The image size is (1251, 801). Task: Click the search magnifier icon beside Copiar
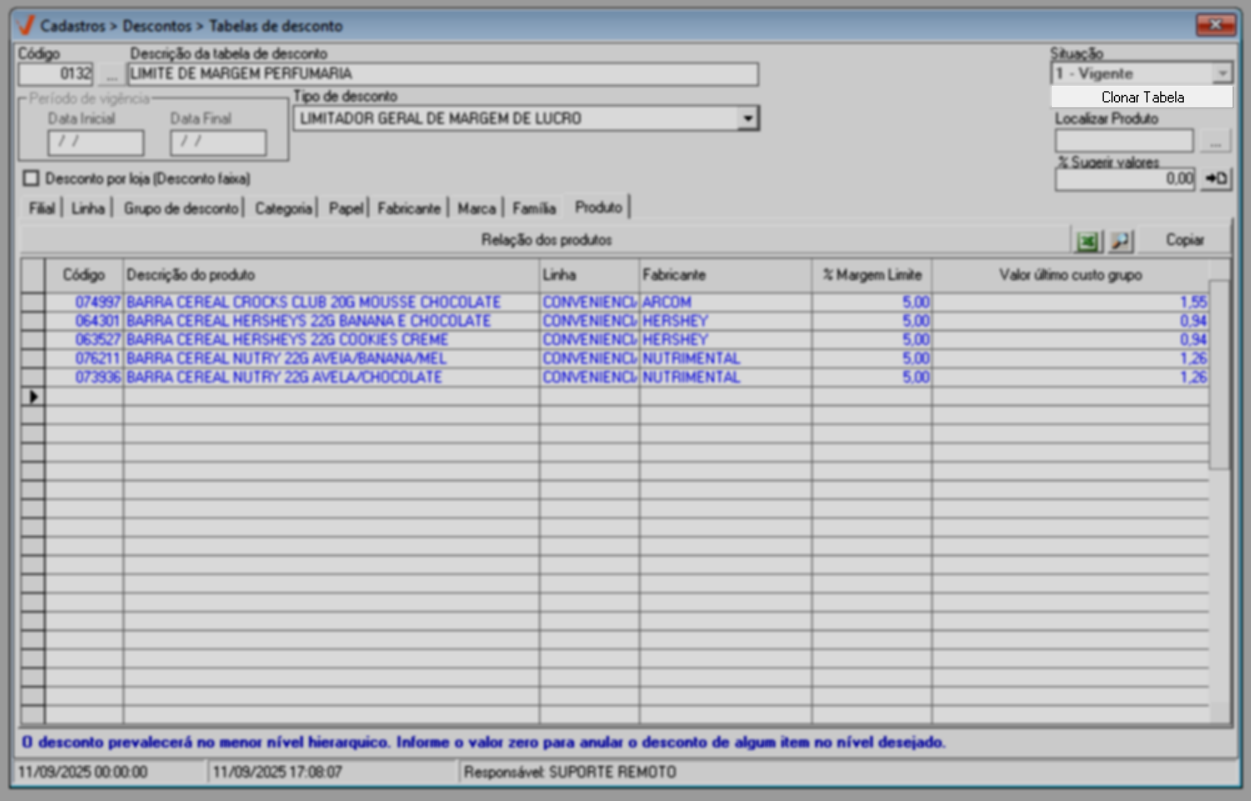tap(1120, 240)
